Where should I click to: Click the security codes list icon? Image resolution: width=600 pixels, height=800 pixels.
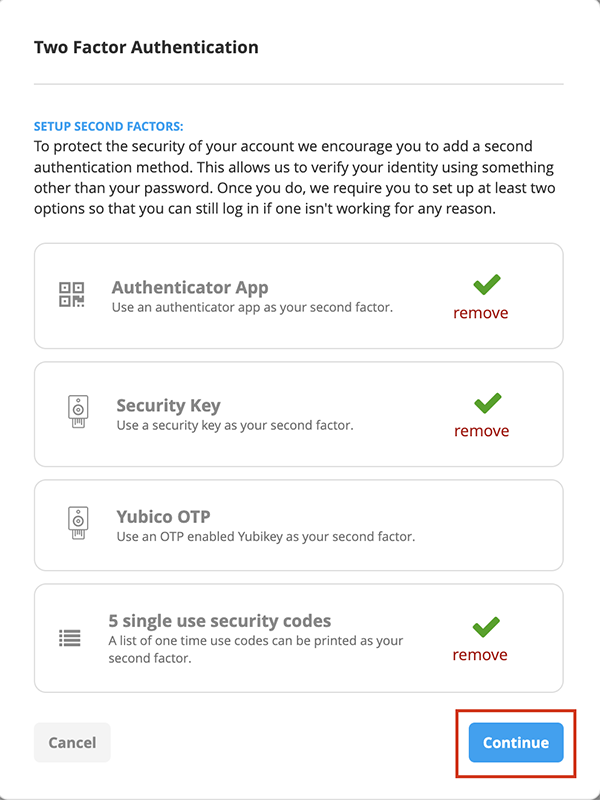[70, 638]
